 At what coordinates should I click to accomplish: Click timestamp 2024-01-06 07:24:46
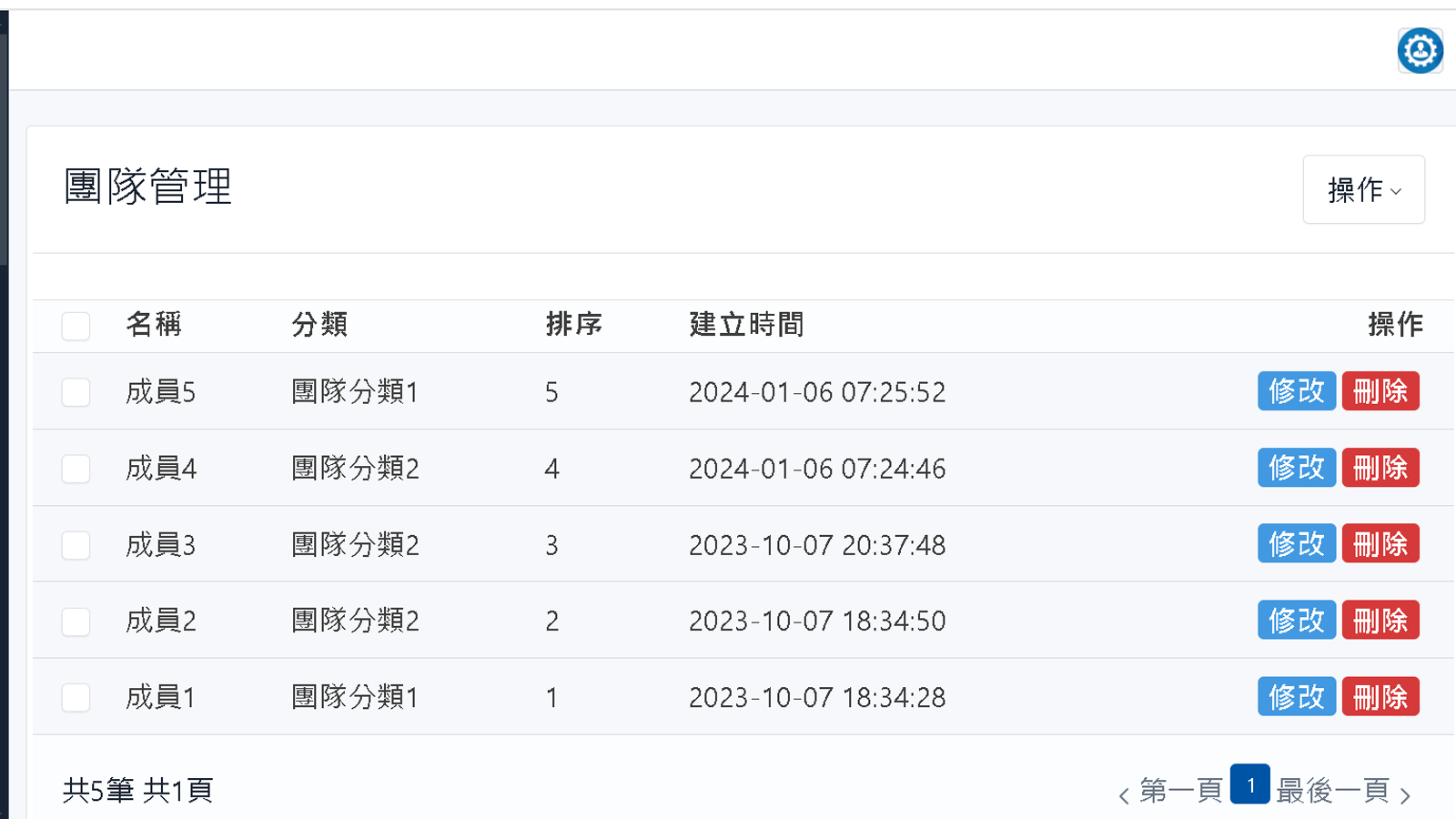point(817,469)
